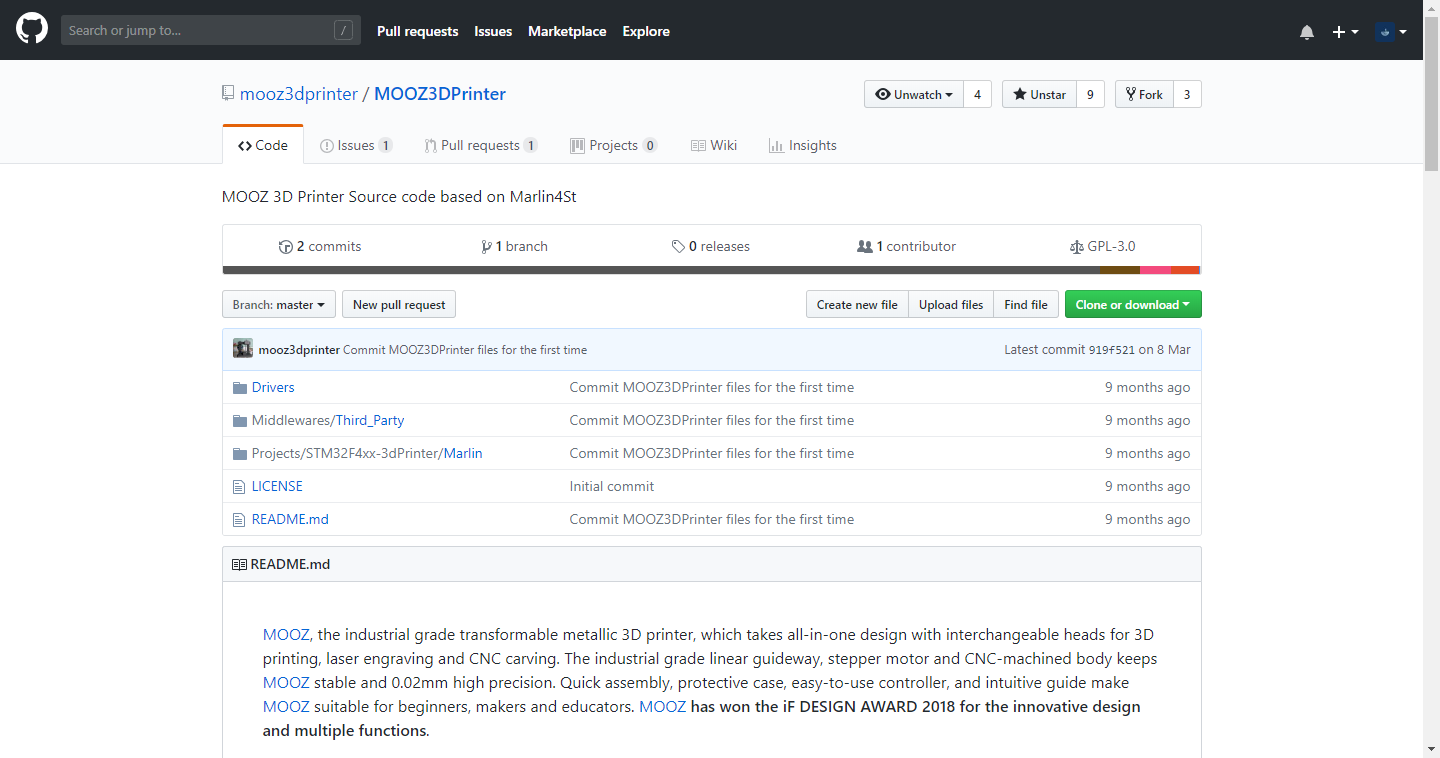View the 1 contributor page
This screenshot has height=758, width=1440.
click(x=907, y=246)
